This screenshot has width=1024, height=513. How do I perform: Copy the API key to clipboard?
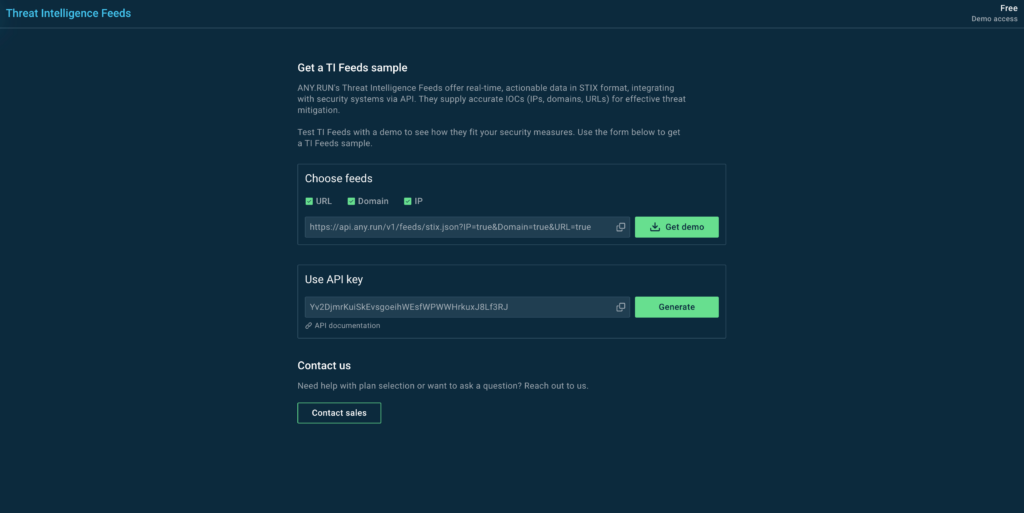(x=621, y=307)
